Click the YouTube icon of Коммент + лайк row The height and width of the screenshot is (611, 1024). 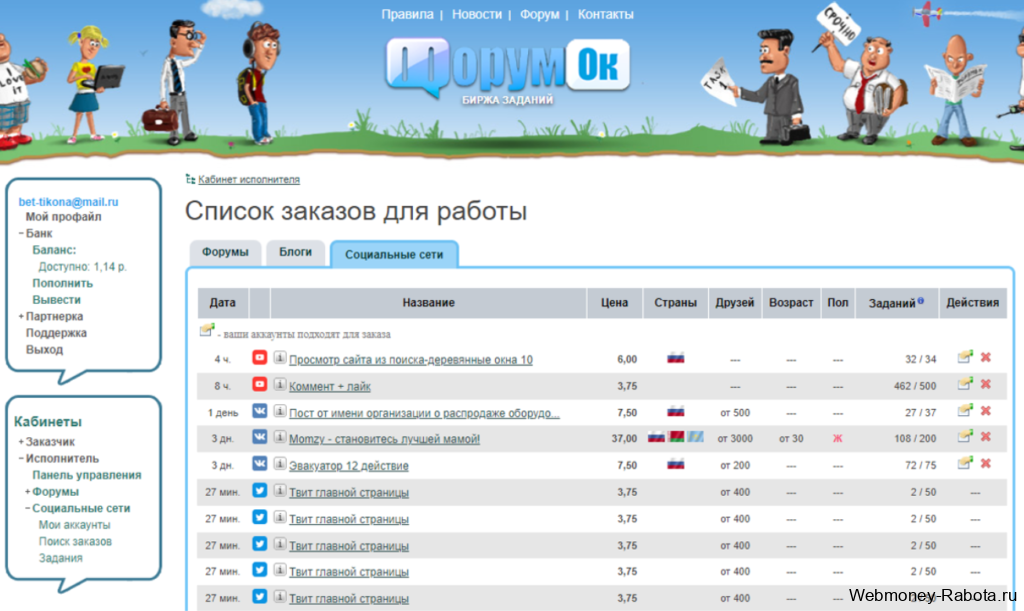259,384
